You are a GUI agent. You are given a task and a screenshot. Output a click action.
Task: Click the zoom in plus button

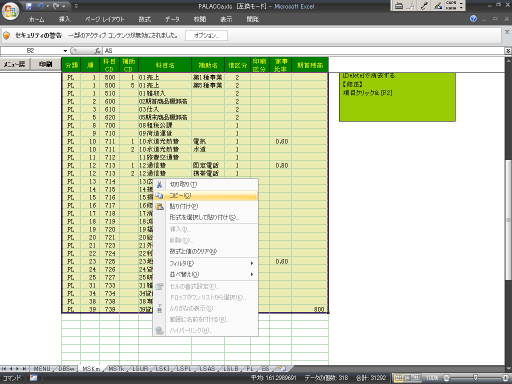(x=506, y=378)
